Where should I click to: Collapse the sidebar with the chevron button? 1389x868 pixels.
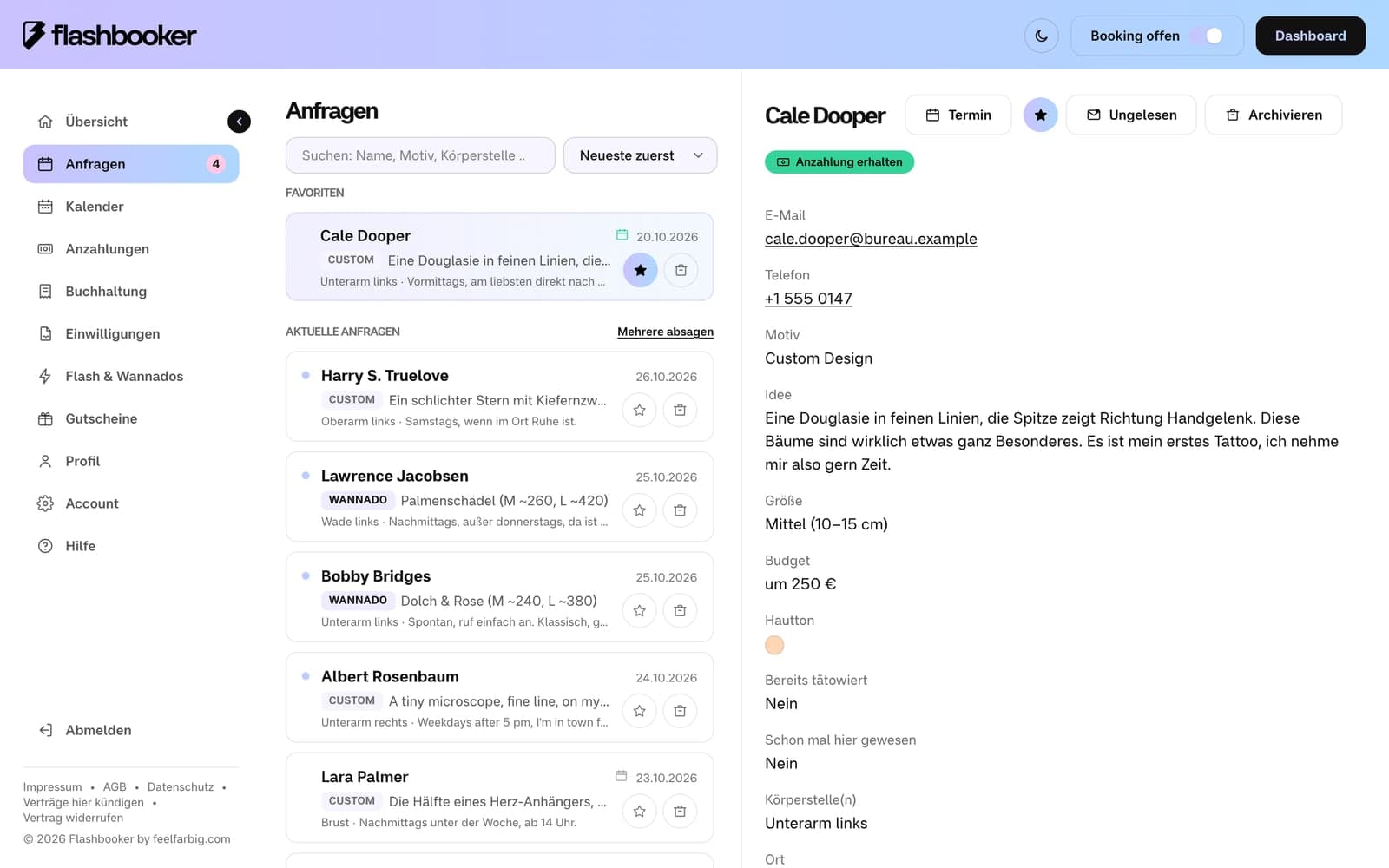coord(239,122)
